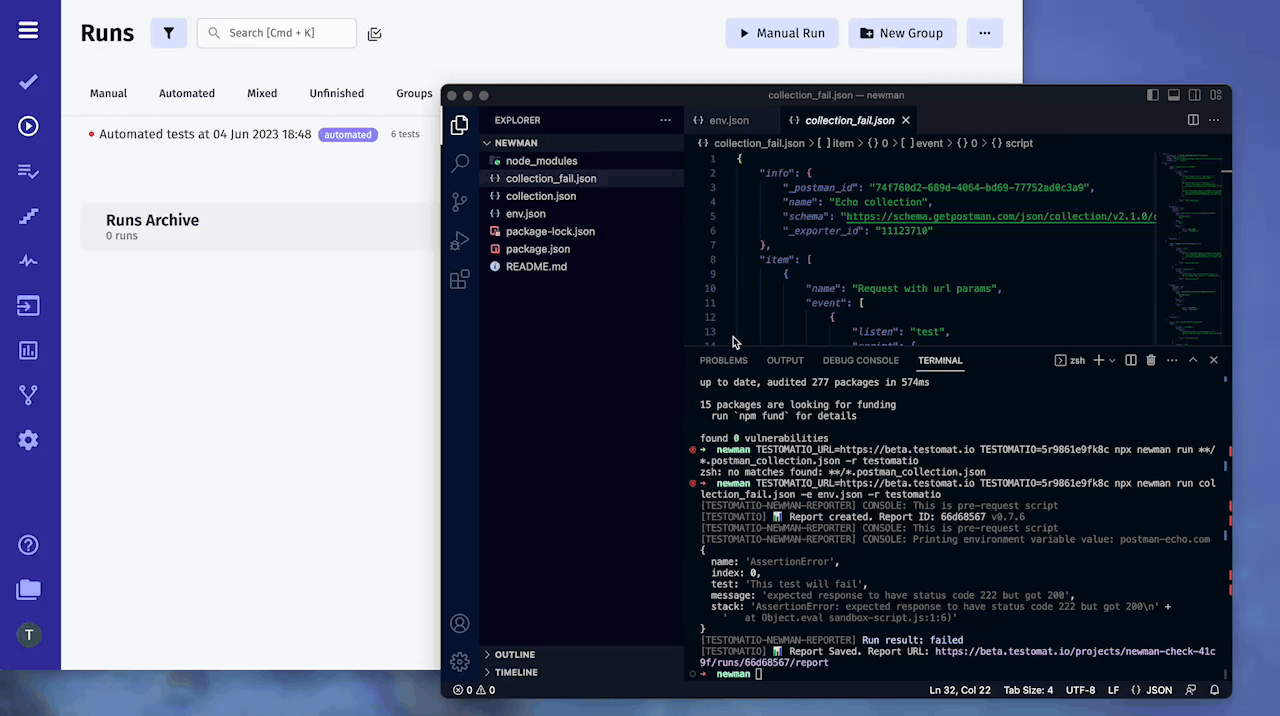
Task: Switch to the PROBLEMS panel tab
Action: point(723,360)
